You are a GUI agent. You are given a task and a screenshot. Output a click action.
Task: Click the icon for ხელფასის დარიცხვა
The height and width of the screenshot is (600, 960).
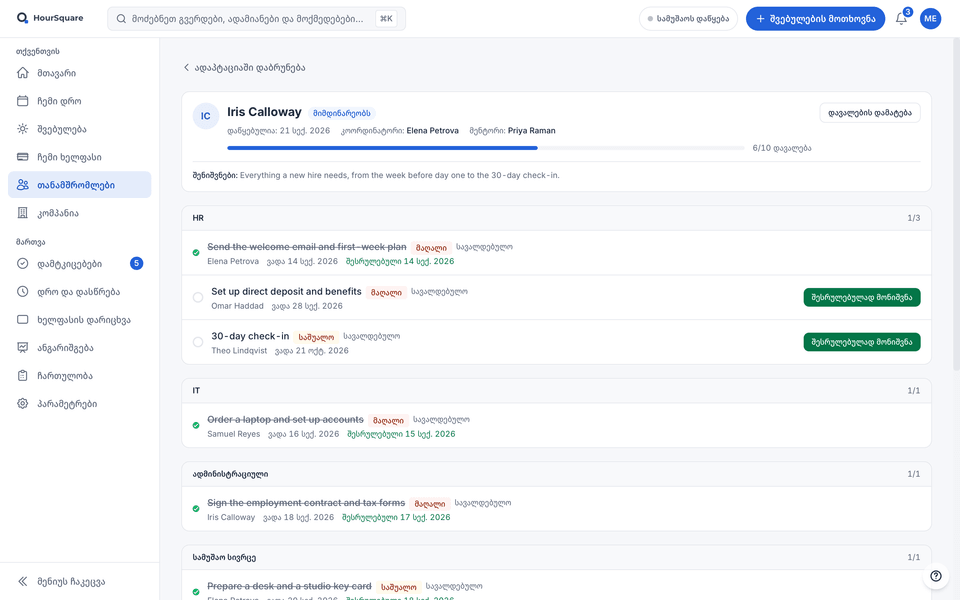click(23, 320)
